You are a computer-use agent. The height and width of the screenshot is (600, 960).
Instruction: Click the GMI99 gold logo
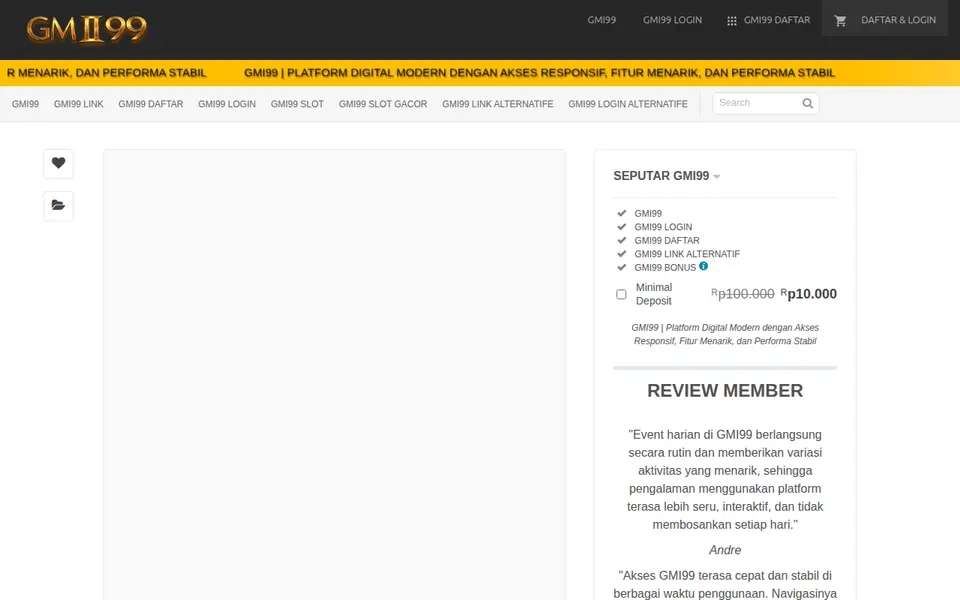click(86, 29)
